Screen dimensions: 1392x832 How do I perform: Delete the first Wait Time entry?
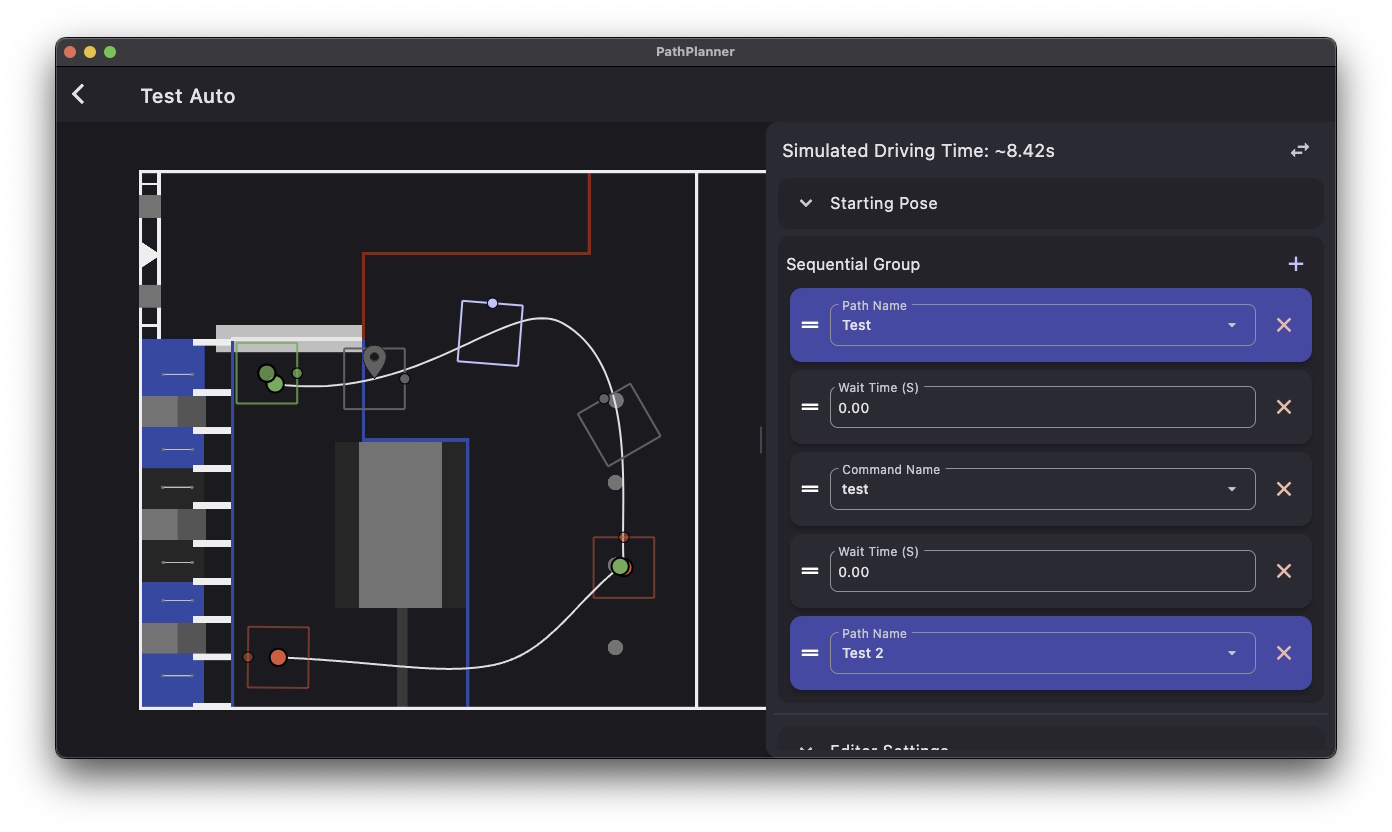(x=1284, y=407)
